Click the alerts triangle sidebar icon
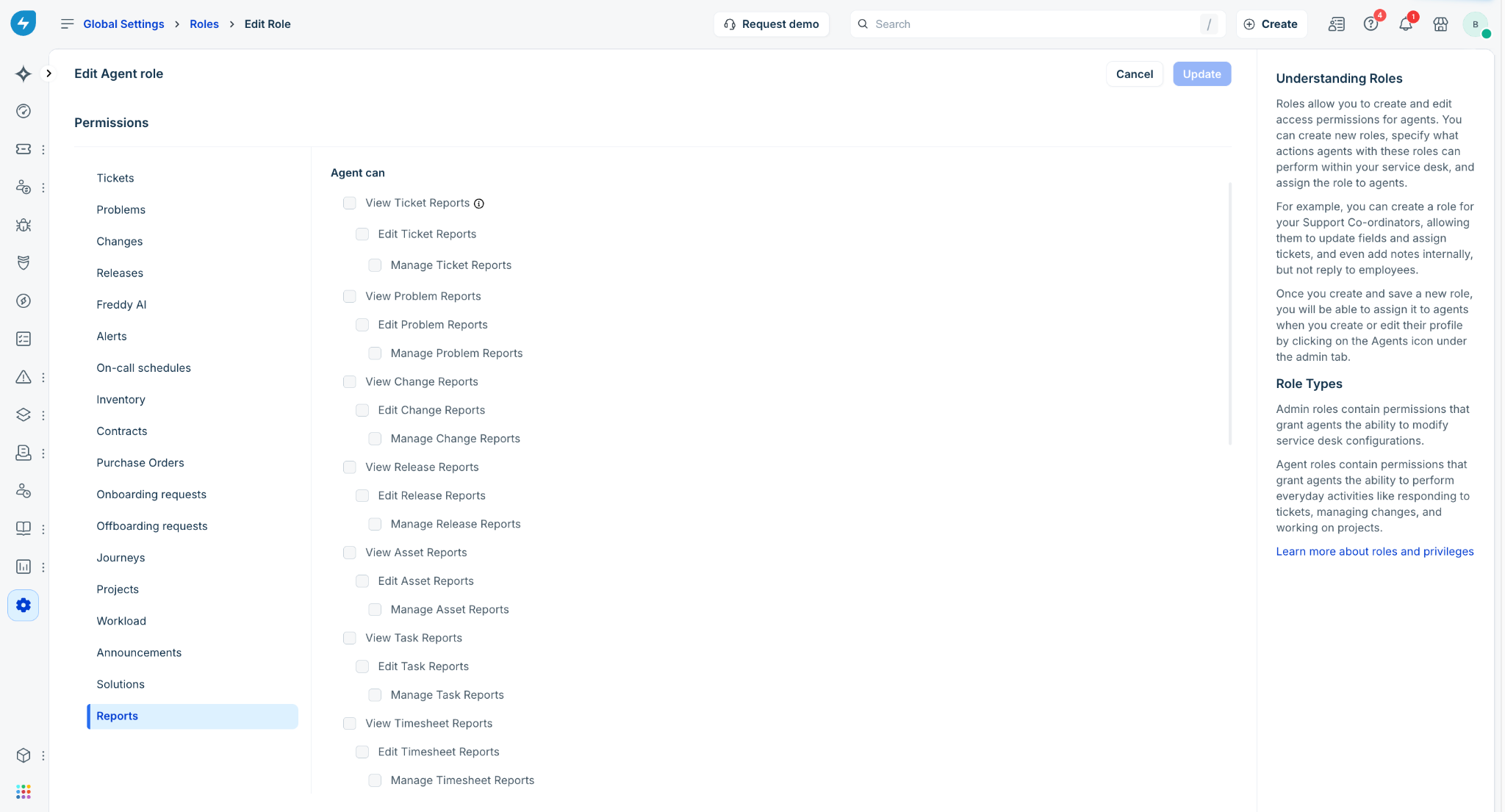 click(x=24, y=377)
